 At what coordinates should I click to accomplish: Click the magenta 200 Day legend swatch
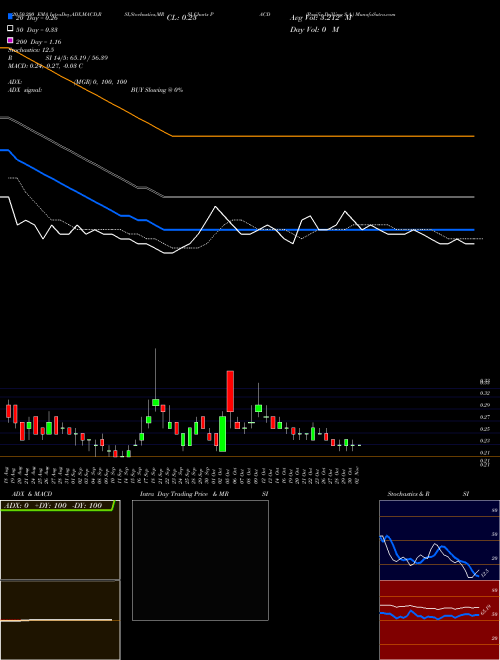[x=10, y=41]
